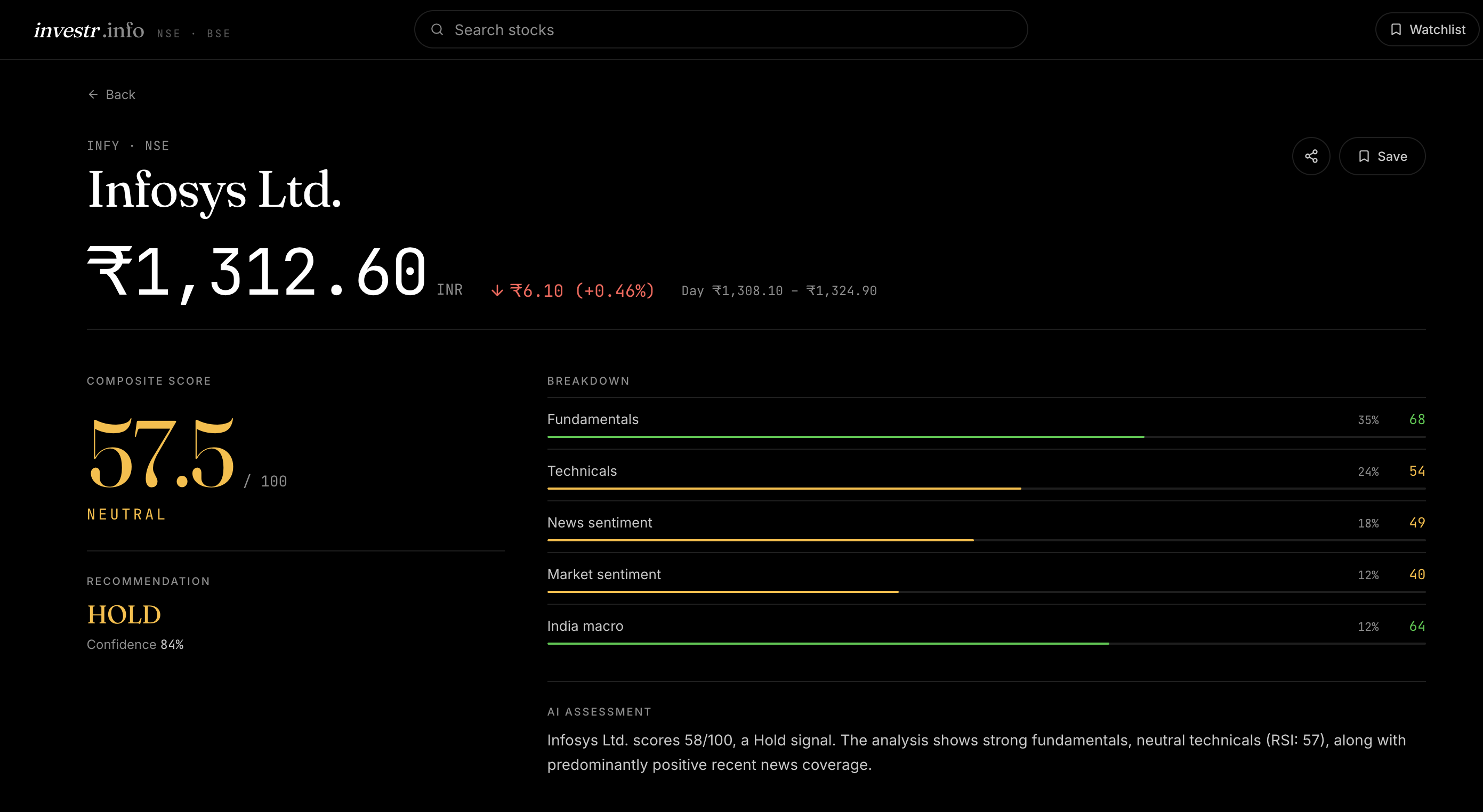
Task: Click the India macro green progress bar
Action: coord(828,644)
